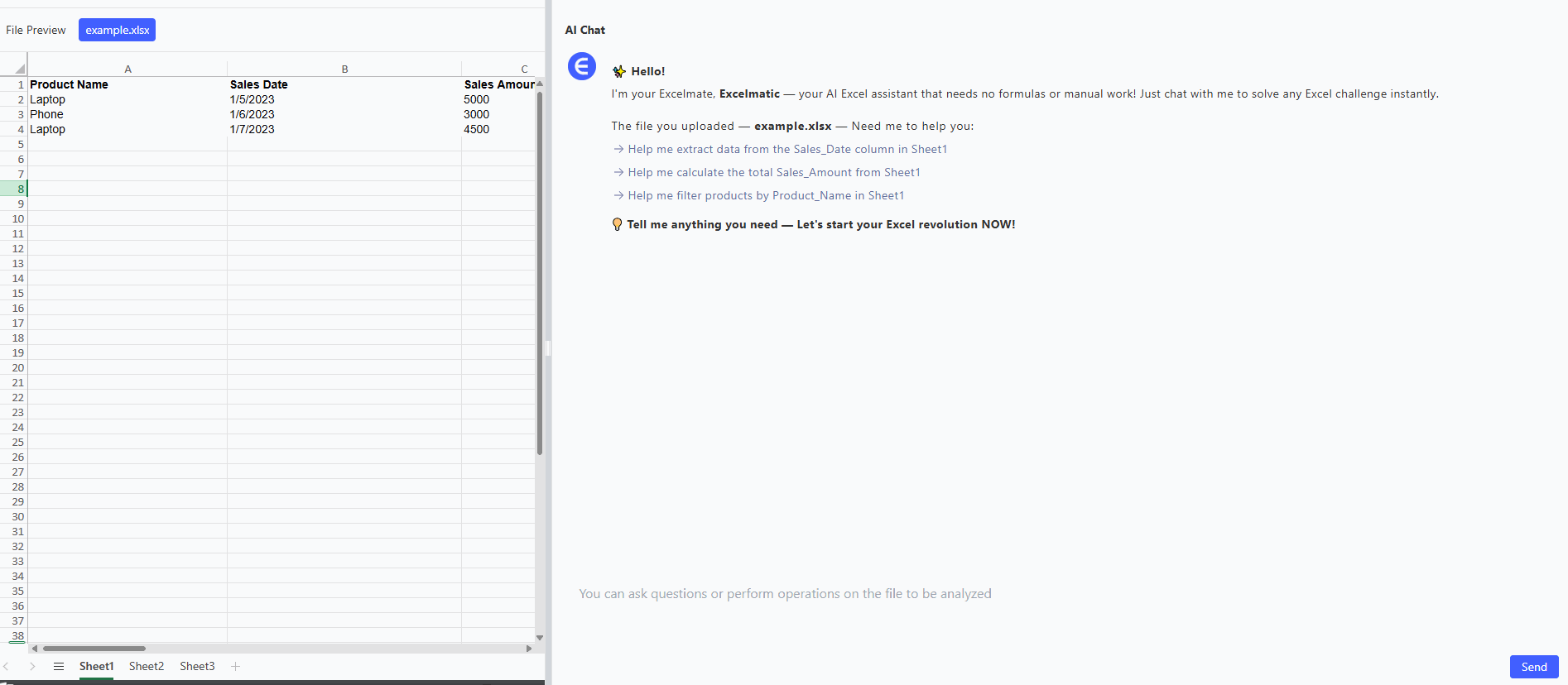Viewport: 1568px width, 685px height.
Task: Click the Excelmatic avatar logo
Action: point(582,66)
